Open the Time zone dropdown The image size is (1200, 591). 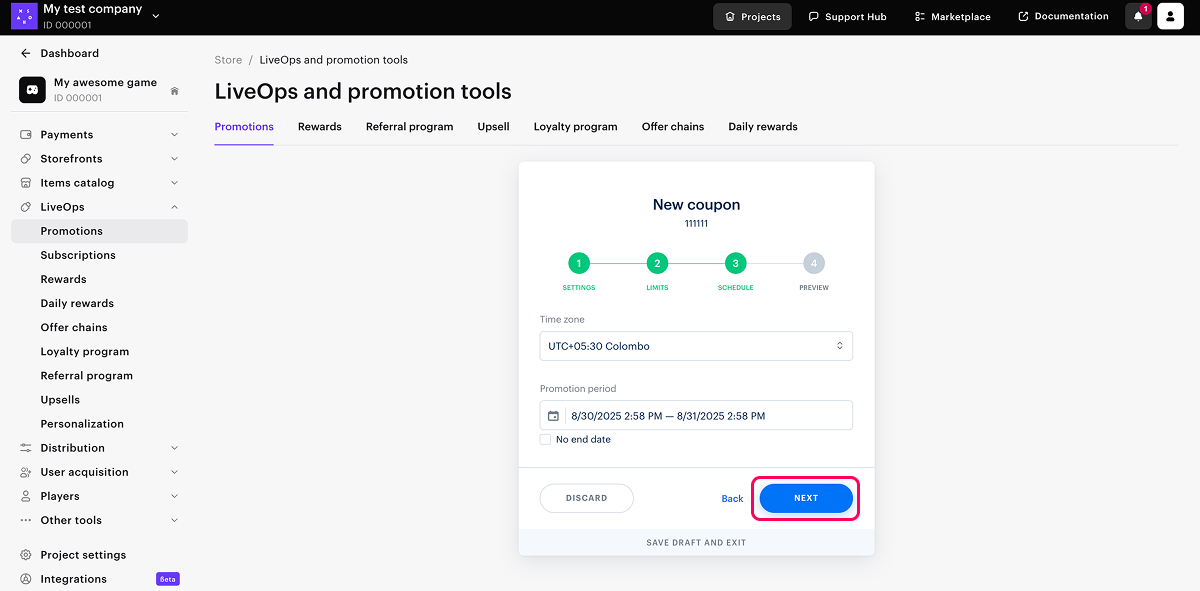coord(696,346)
